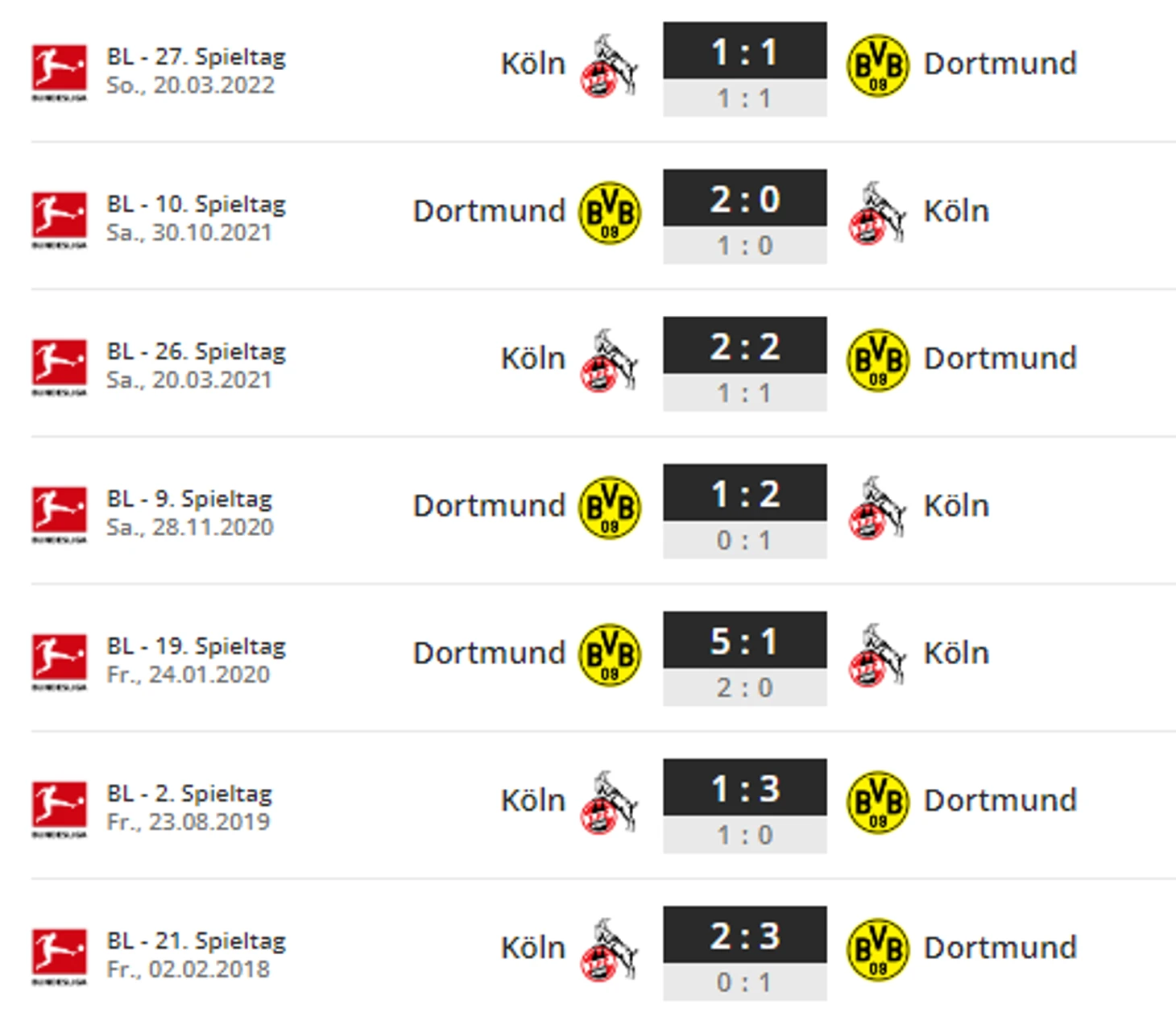Viewport: 1176px width, 1017px height.
Task: Click Köln crest in 20.03.2022 match
Action: click(x=609, y=65)
